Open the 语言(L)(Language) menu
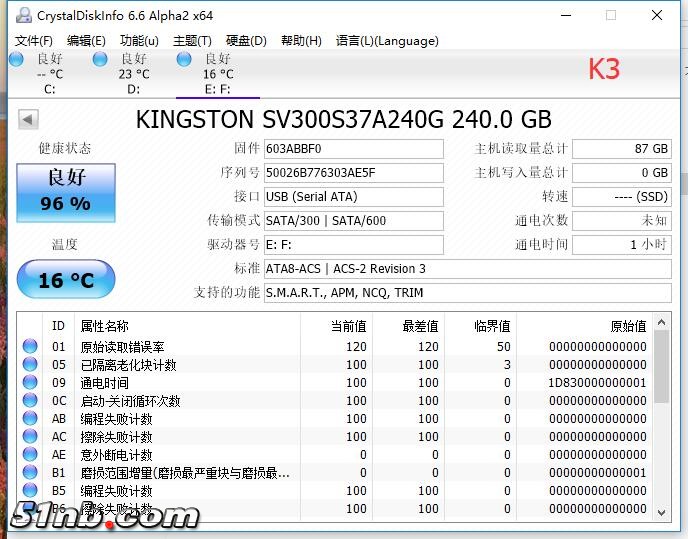Screen dimensions: 688x539 (387, 41)
